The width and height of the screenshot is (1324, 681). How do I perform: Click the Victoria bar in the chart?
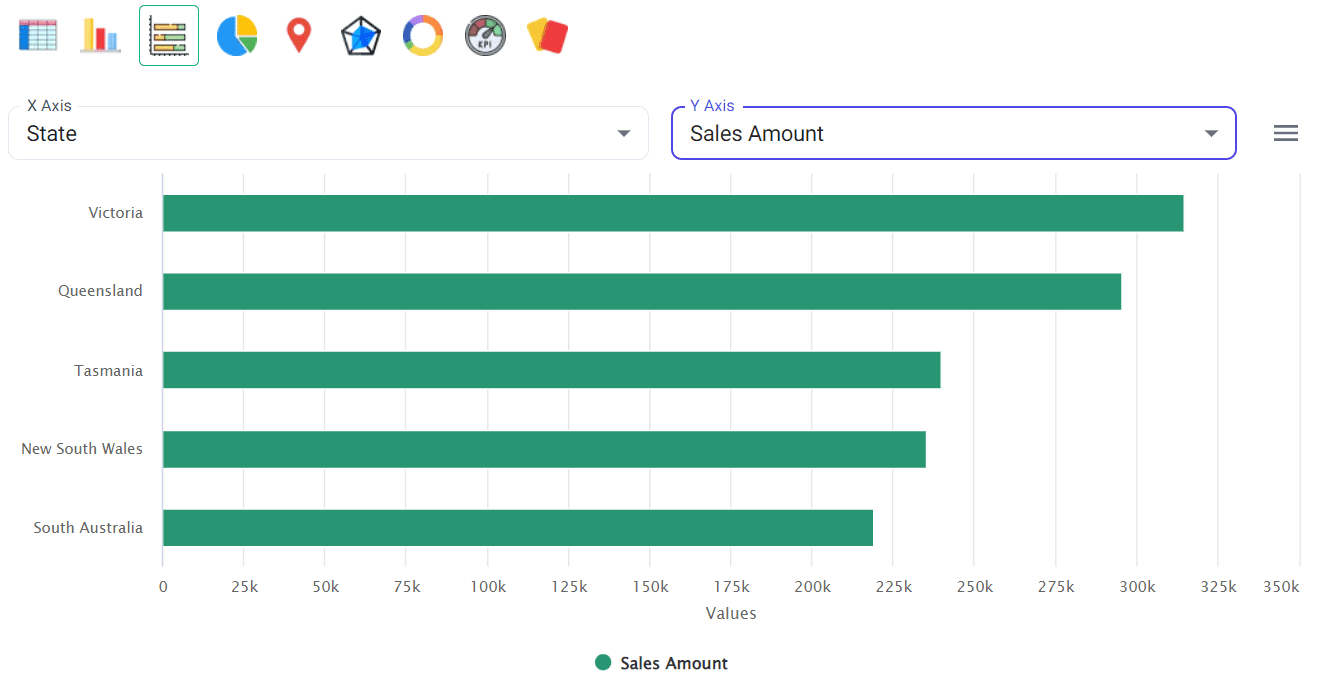point(670,213)
